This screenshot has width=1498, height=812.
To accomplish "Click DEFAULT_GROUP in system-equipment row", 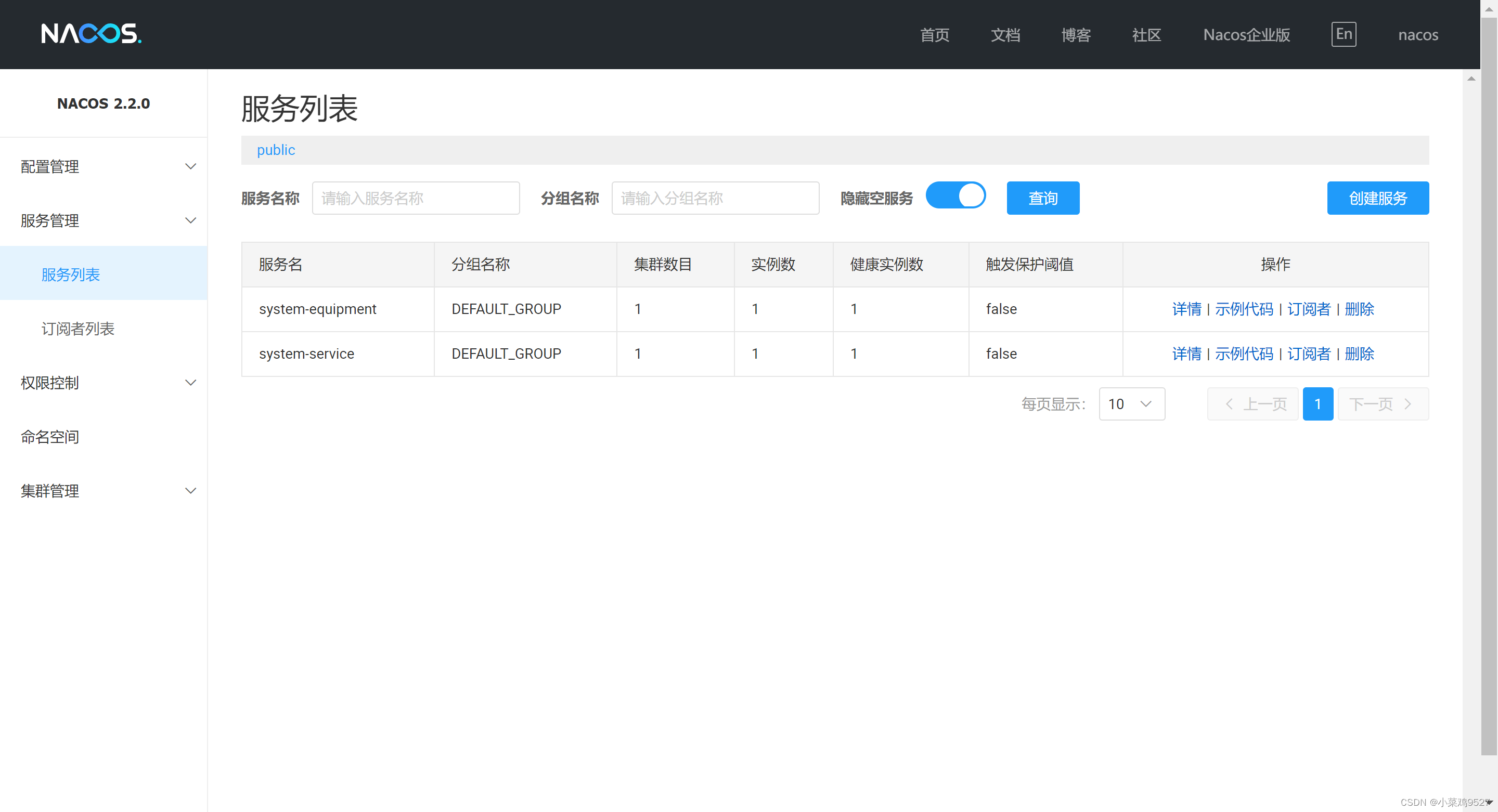I will pos(507,309).
